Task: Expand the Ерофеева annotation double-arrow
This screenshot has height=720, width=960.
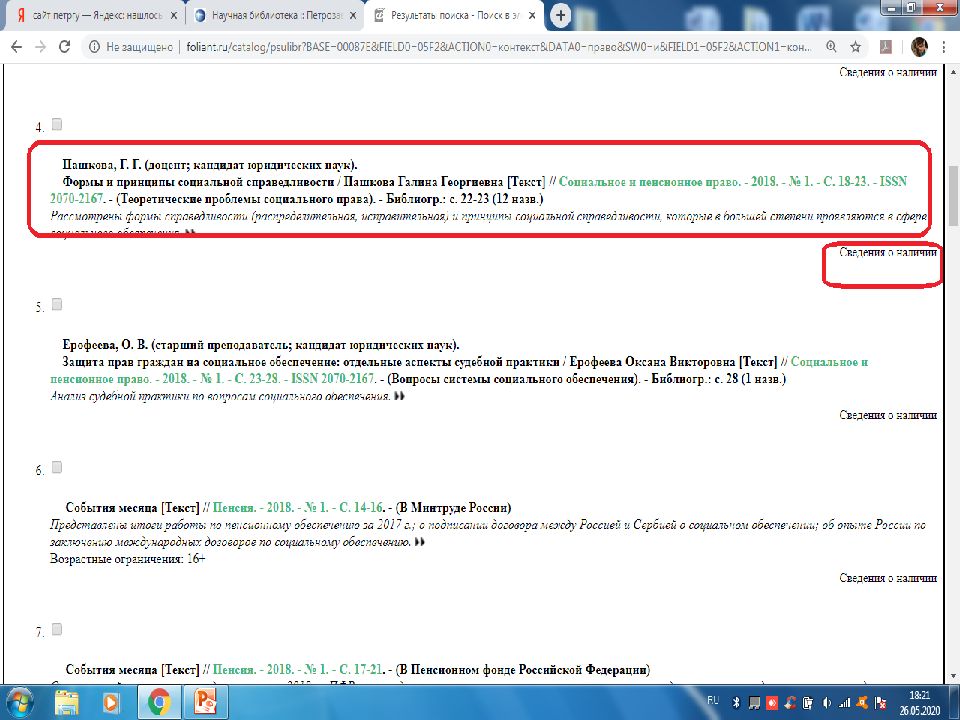Action: (x=400, y=397)
